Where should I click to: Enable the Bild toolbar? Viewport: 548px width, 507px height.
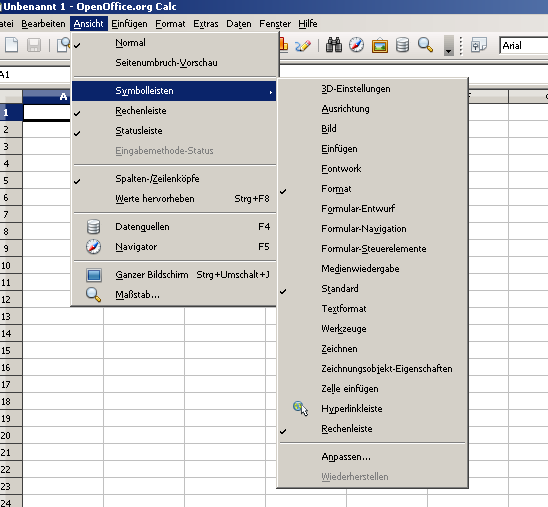(372, 129)
